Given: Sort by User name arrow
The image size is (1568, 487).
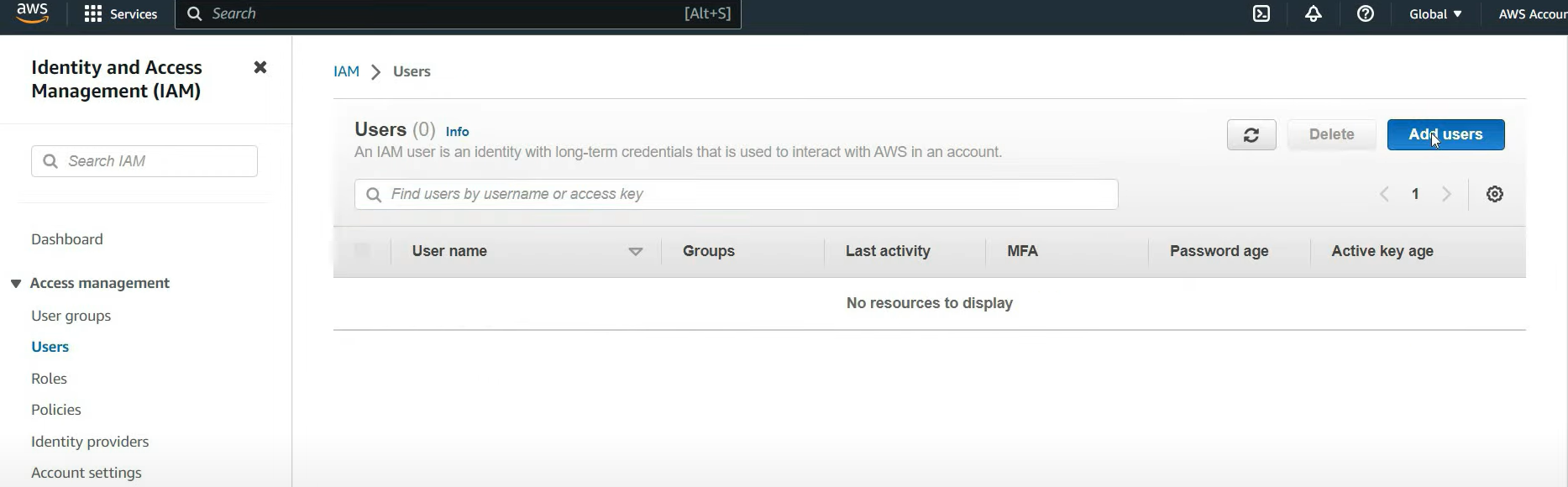Looking at the screenshot, I should point(636,251).
